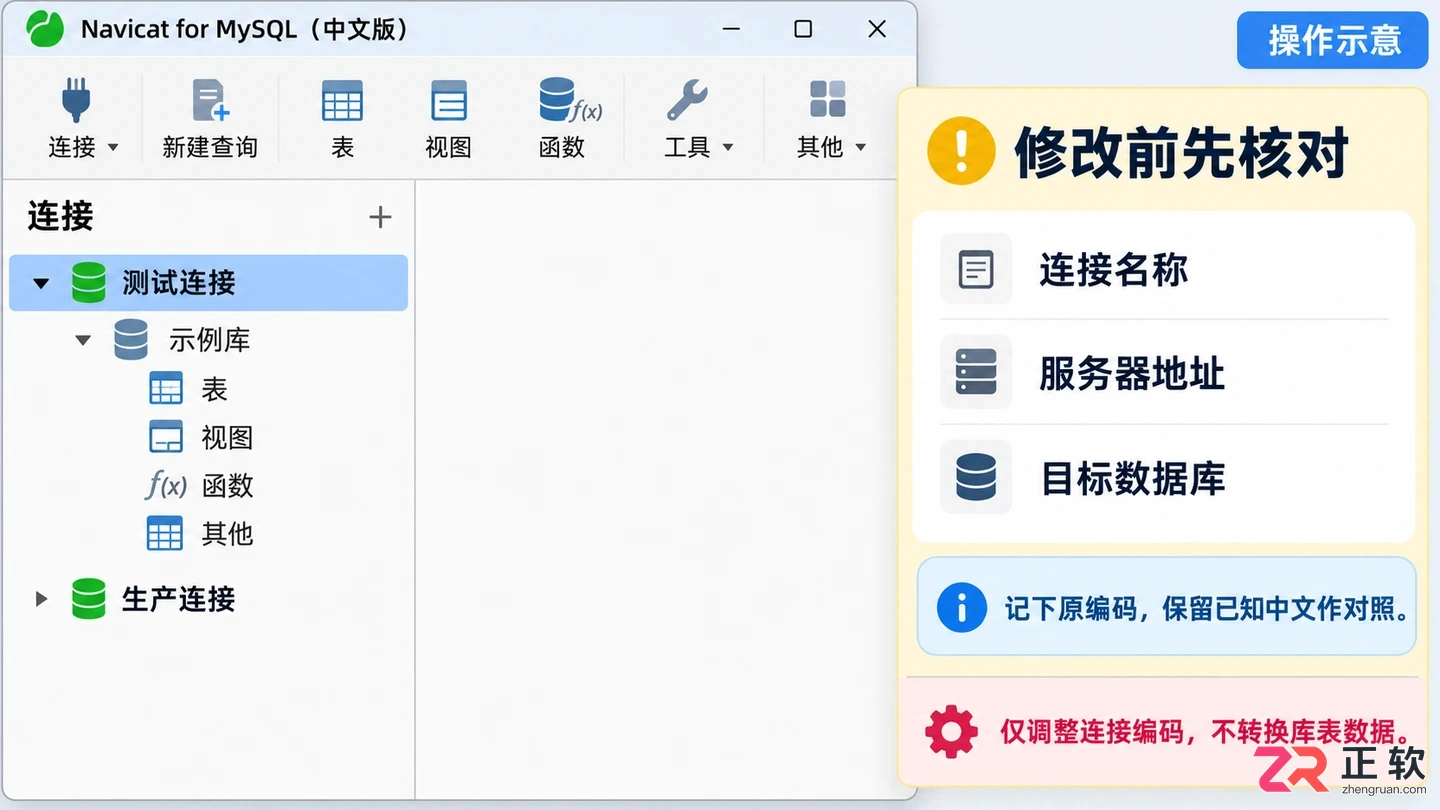The width and height of the screenshot is (1440, 810).
Task: Collapse the 示例库 tree node
Action: coord(84,341)
